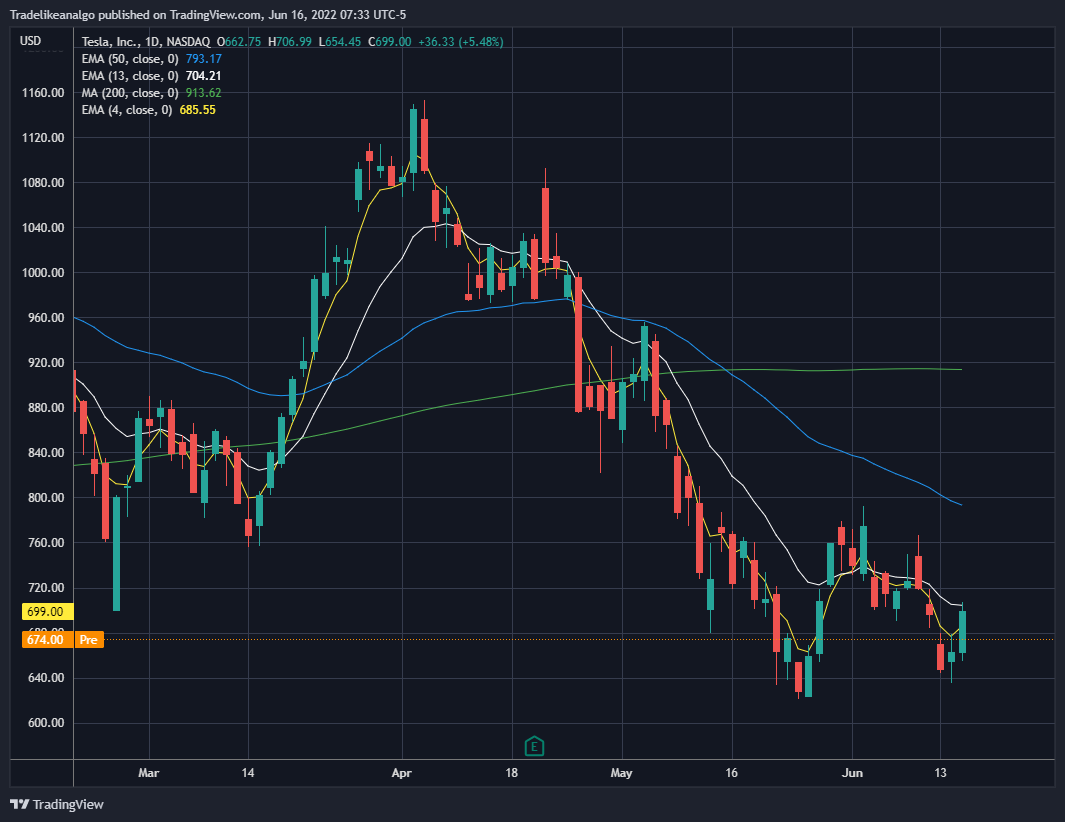Screen dimensions: 1065x822
Task: Click the 800.00 price axis label
Action: 46,498
